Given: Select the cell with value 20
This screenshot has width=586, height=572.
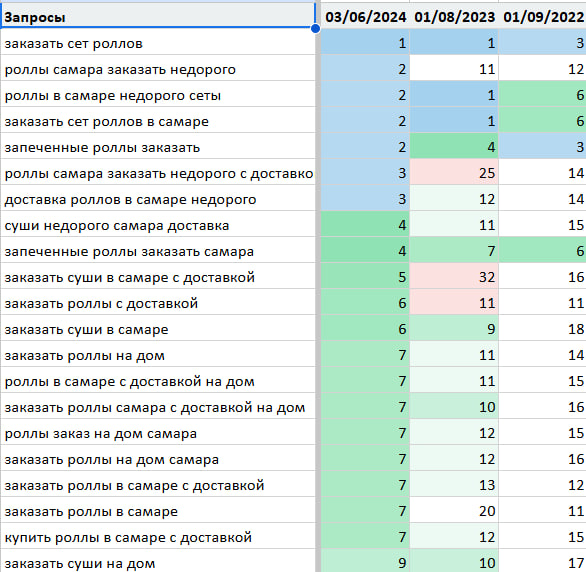Looking at the screenshot, I should click(454, 511).
